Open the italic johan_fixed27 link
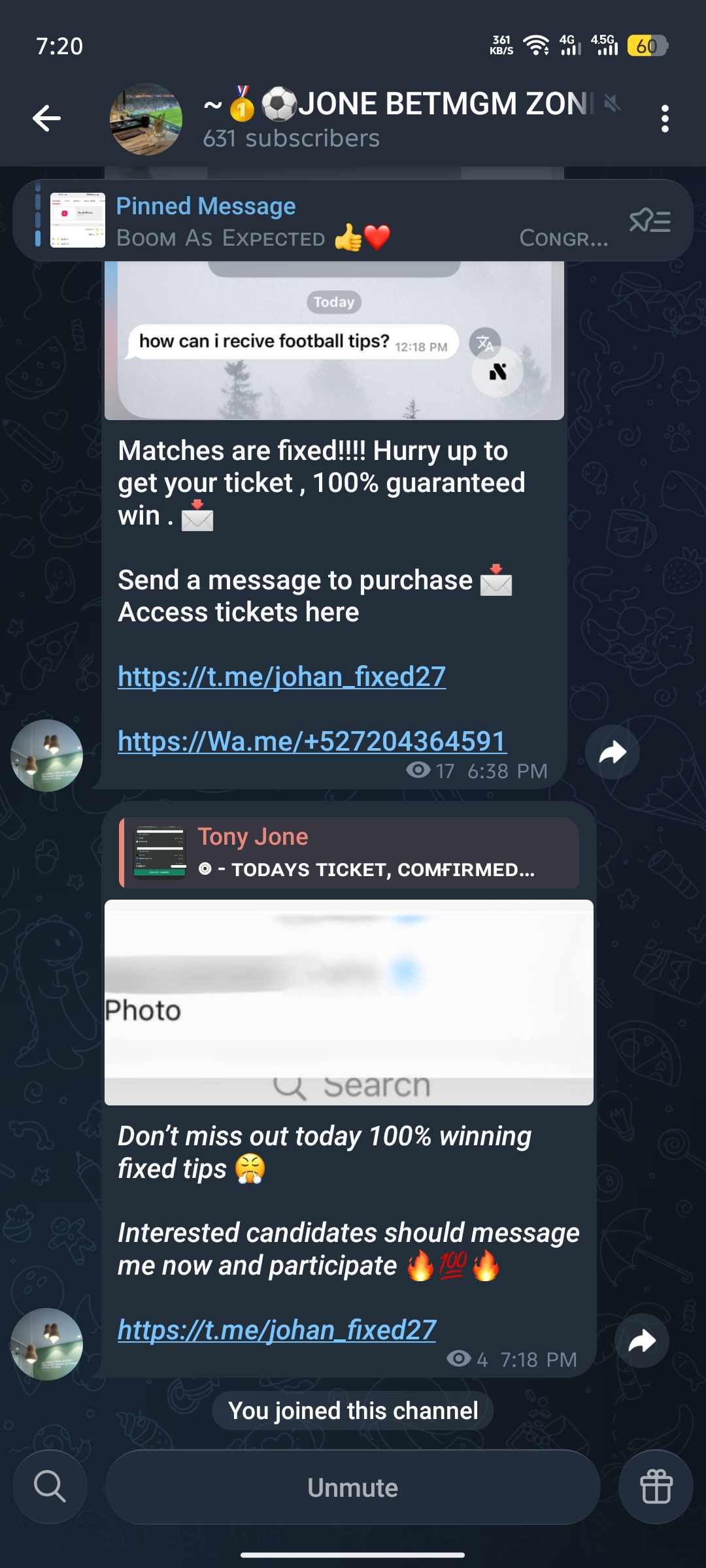The image size is (706, 1568). click(277, 1330)
